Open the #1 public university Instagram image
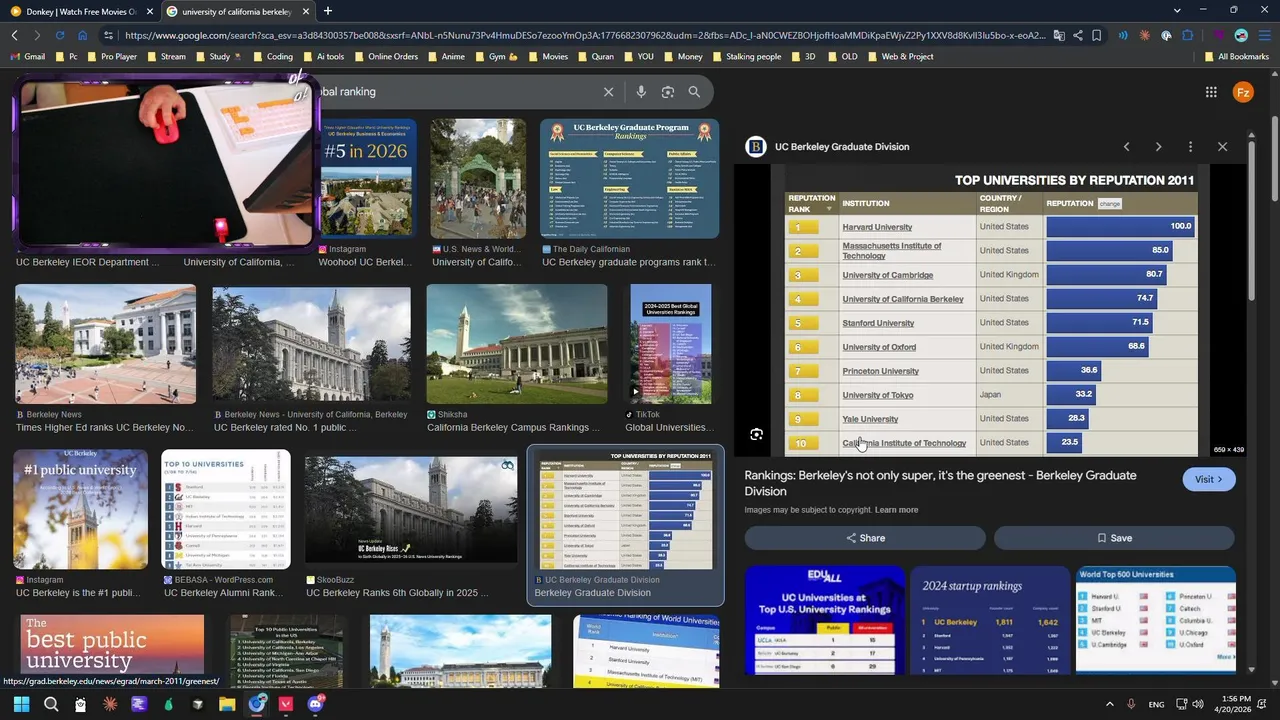 80,510
